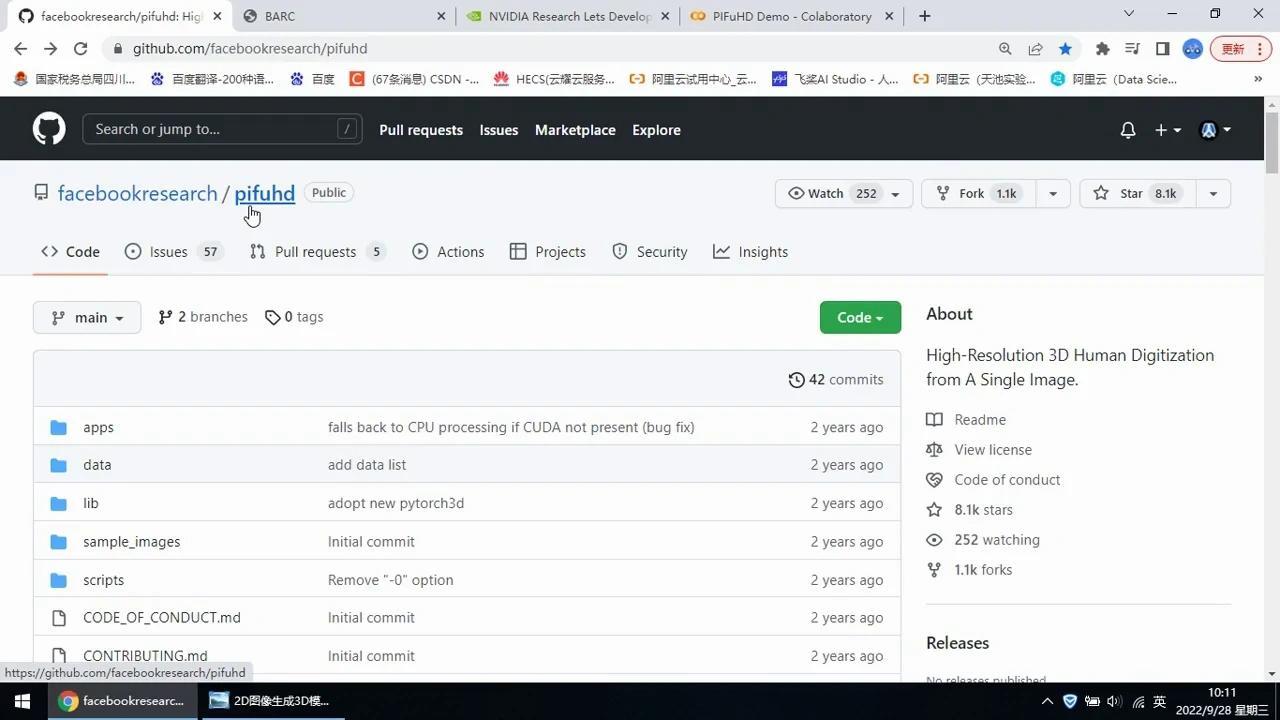Open the pifuhd repository name link
Screen dimensions: 1280x720
click(265, 194)
